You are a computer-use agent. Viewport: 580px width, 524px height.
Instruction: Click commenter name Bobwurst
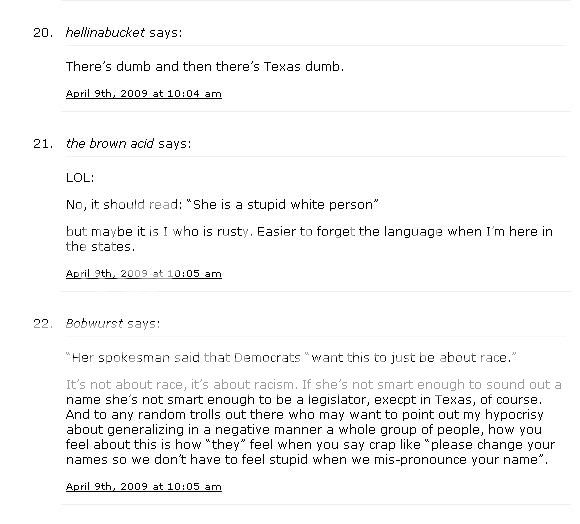point(94,324)
